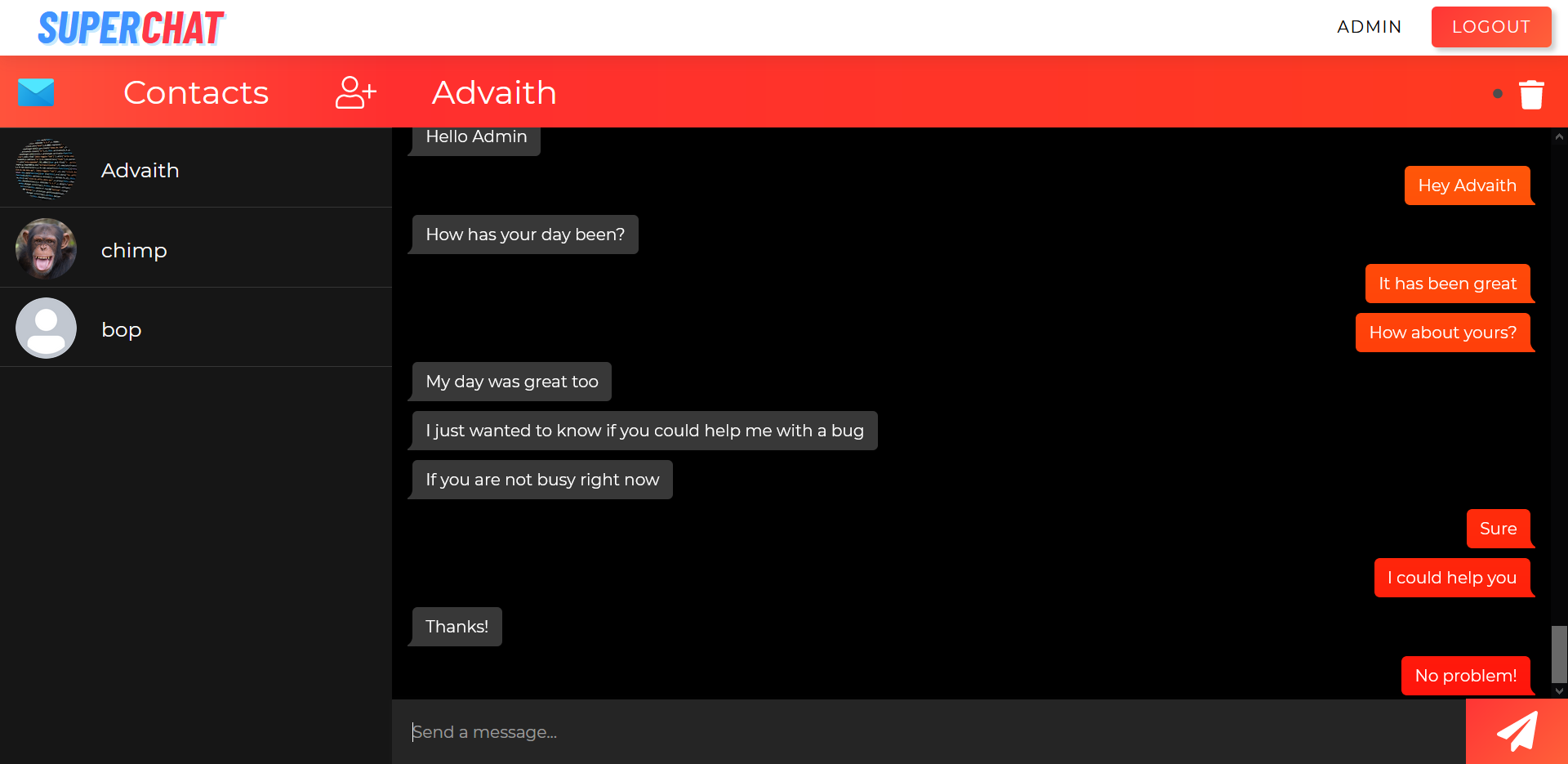Click the blue envelope messages icon
The image size is (1568, 764).
point(36,92)
